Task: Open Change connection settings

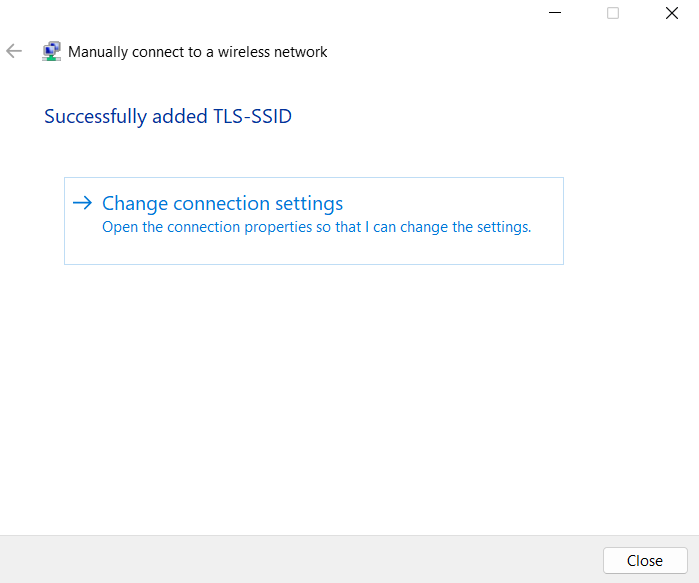Action: (x=222, y=204)
